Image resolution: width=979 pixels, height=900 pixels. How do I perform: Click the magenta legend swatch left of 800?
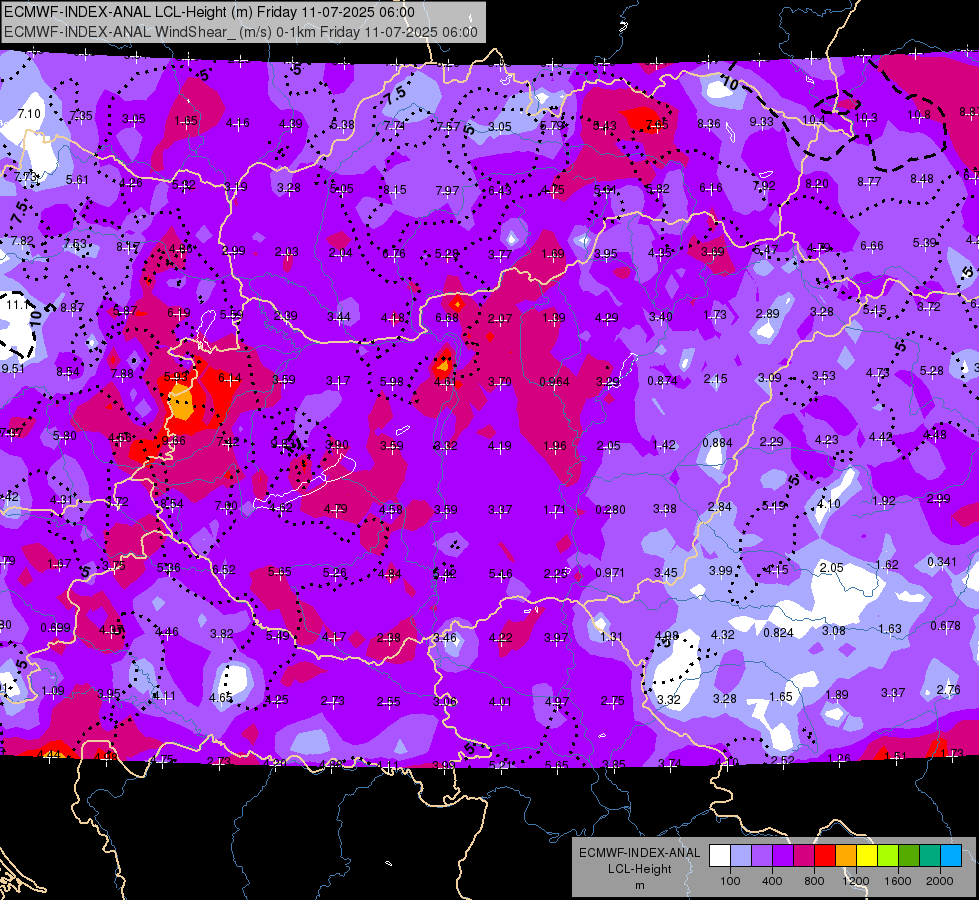(804, 855)
